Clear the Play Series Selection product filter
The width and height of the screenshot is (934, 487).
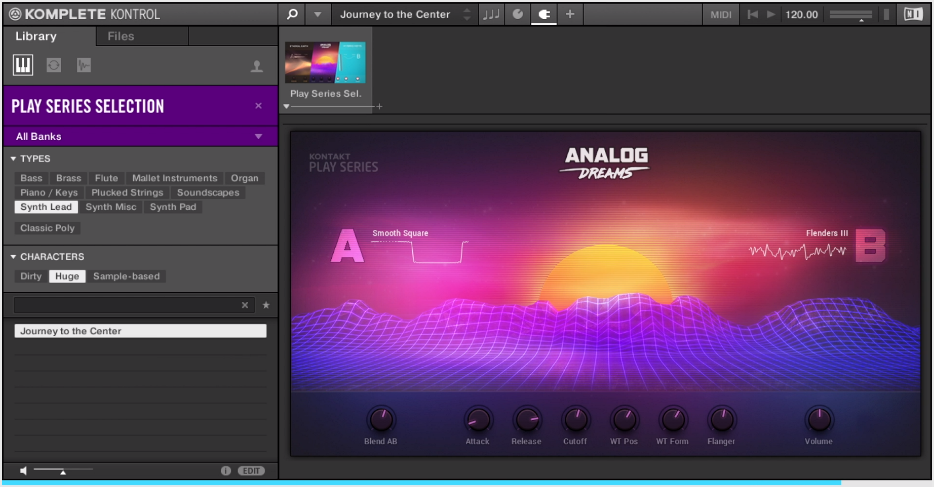click(259, 105)
